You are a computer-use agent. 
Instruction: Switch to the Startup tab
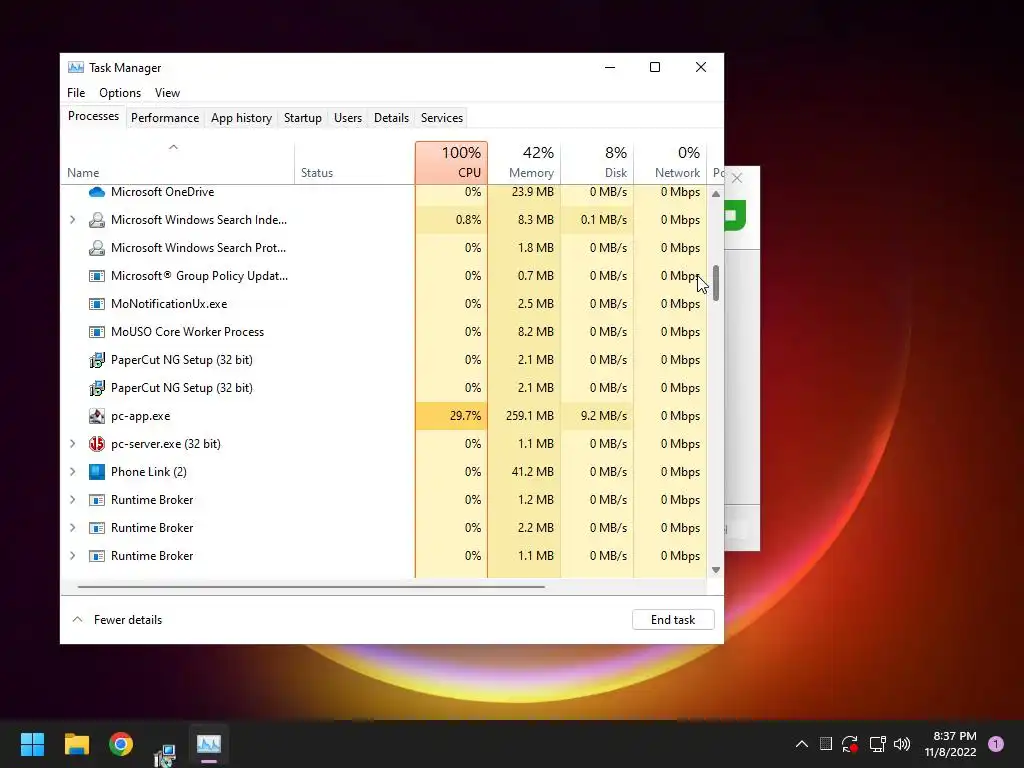click(x=302, y=118)
